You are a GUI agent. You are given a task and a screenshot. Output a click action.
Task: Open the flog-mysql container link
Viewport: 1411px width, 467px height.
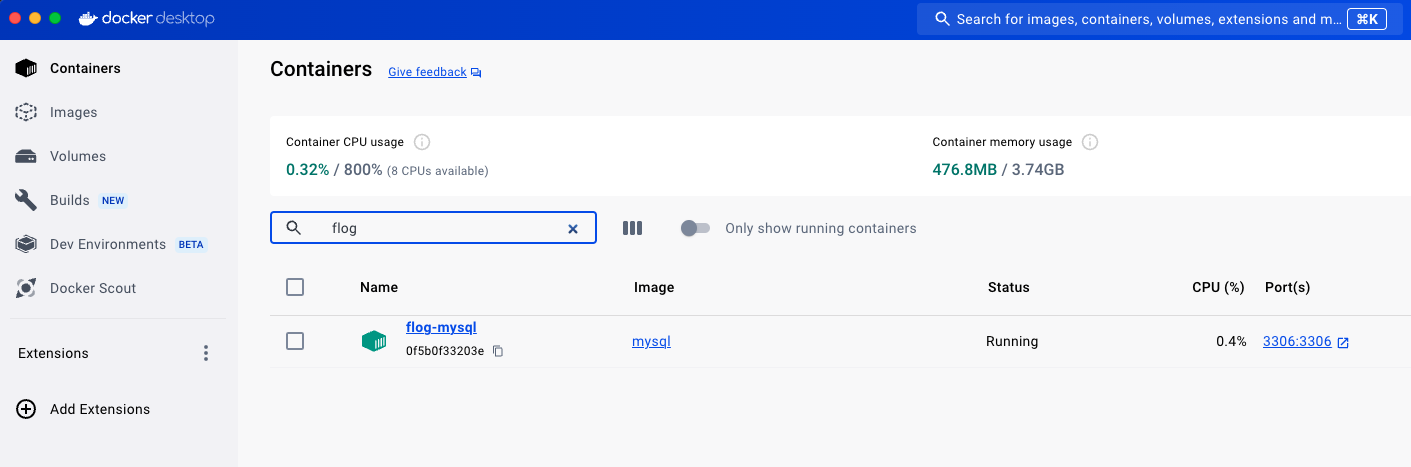click(441, 327)
